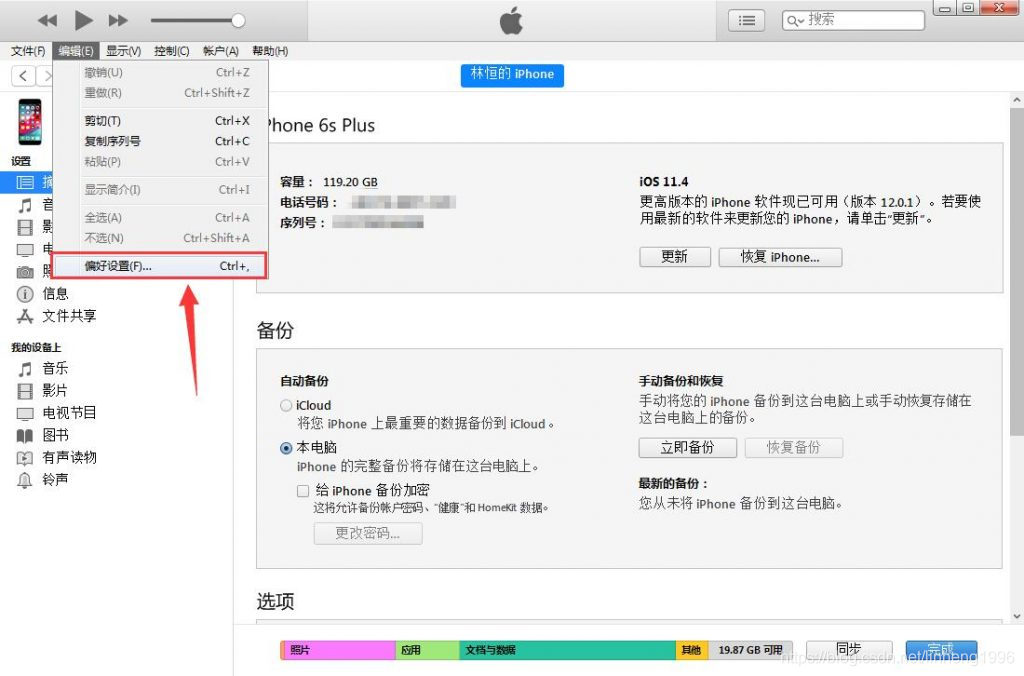This screenshot has height=676, width=1024.
Task: Click the 19.87 GB 可用 free space label
Action: point(750,650)
